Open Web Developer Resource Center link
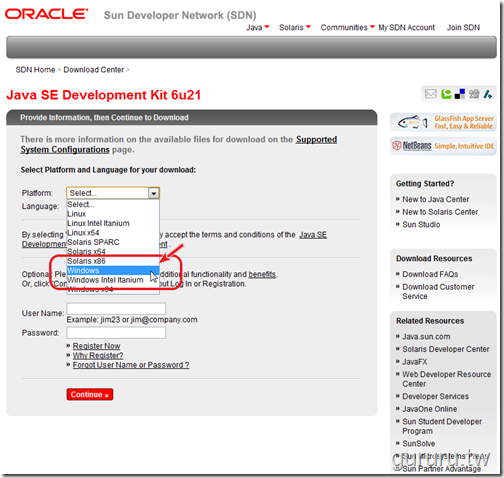The width and height of the screenshot is (504, 478). tap(446, 379)
